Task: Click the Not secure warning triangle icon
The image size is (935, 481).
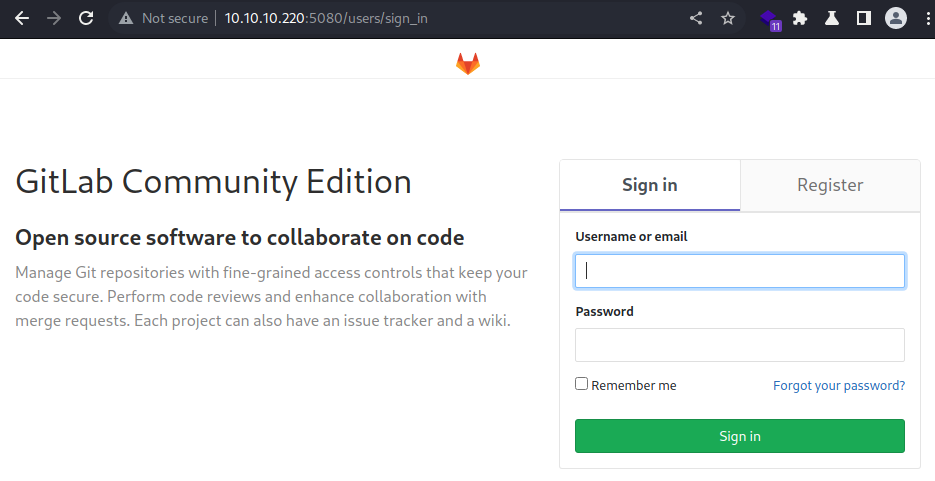Action: [x=126, y=18]
